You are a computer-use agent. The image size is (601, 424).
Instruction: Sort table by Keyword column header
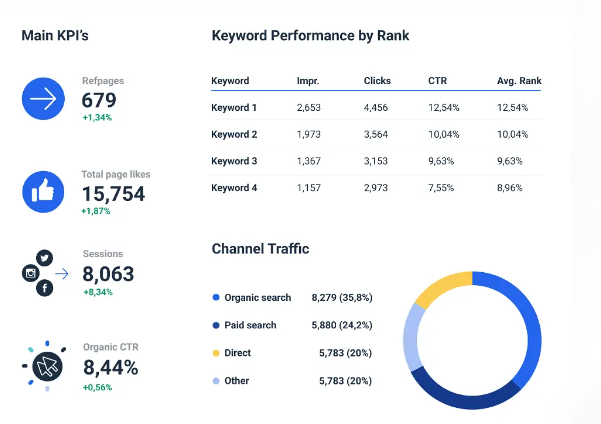(x=230, y=80)
